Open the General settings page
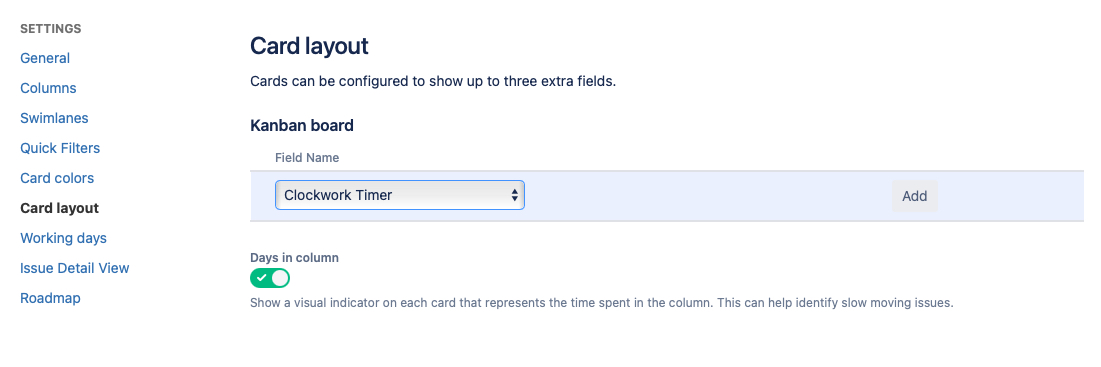1101x367 pixels. [45, 58]
